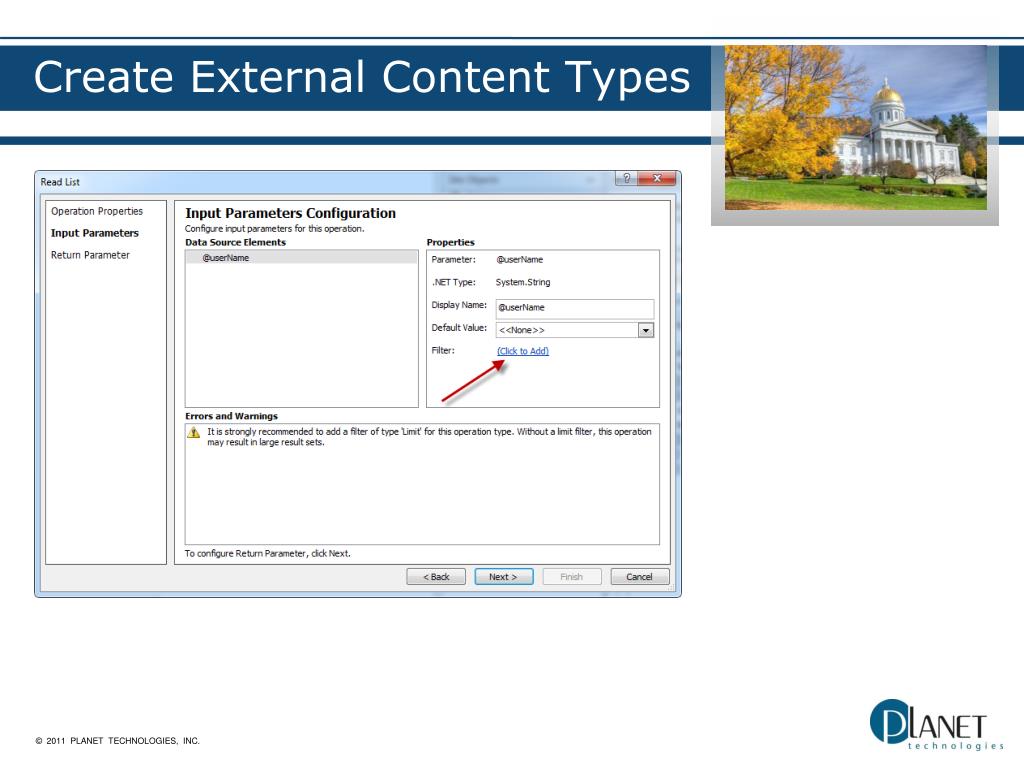Click the System.String .NET Type value
Screen dimensions: 1024x768
523,282
